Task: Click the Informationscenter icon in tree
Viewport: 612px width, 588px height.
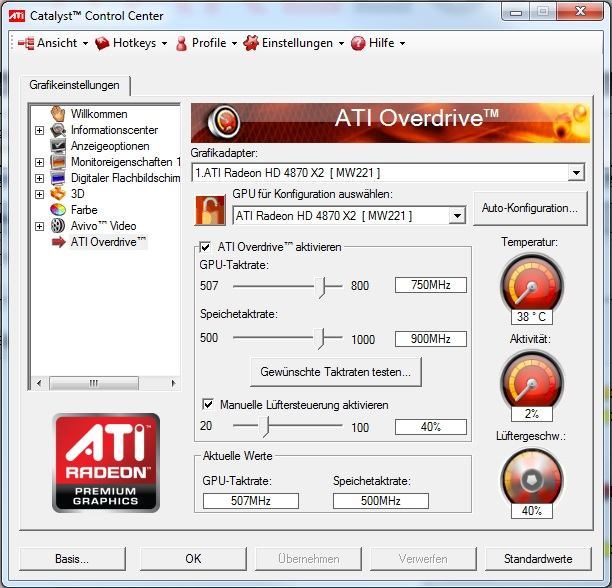Action: (58, 130)
